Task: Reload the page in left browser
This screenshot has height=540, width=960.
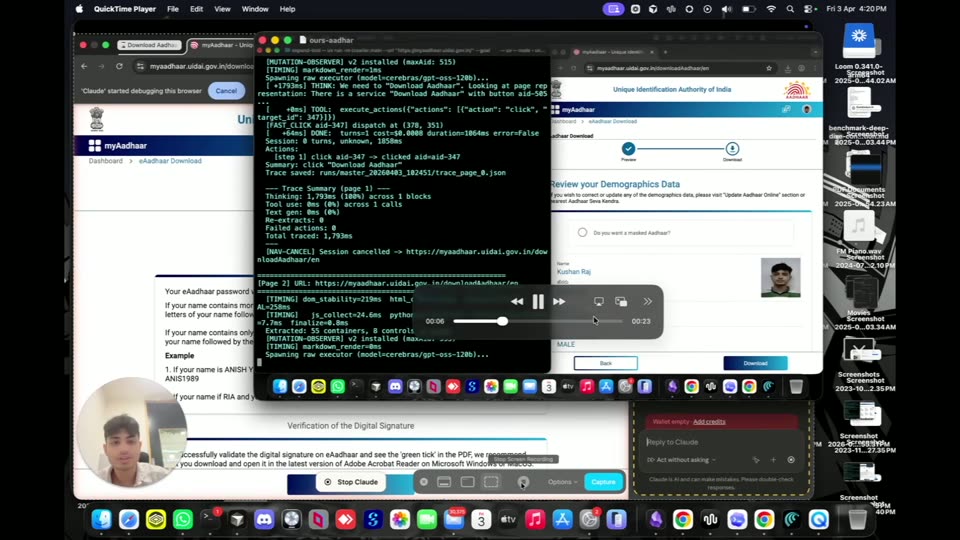Action: [x=119, y=66]
